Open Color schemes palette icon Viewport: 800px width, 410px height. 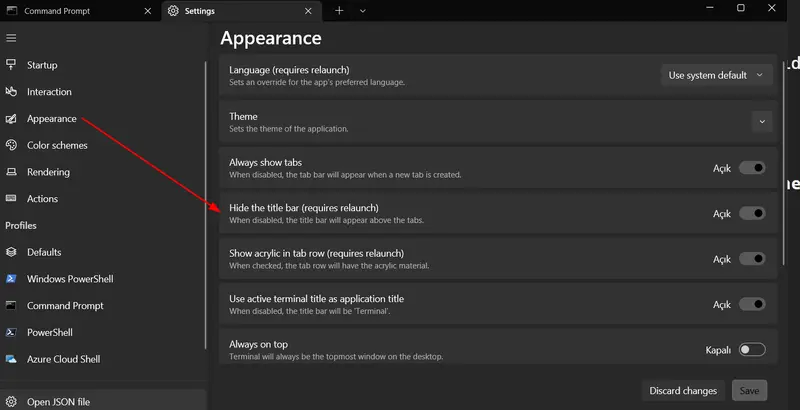(x=11, y=145)
